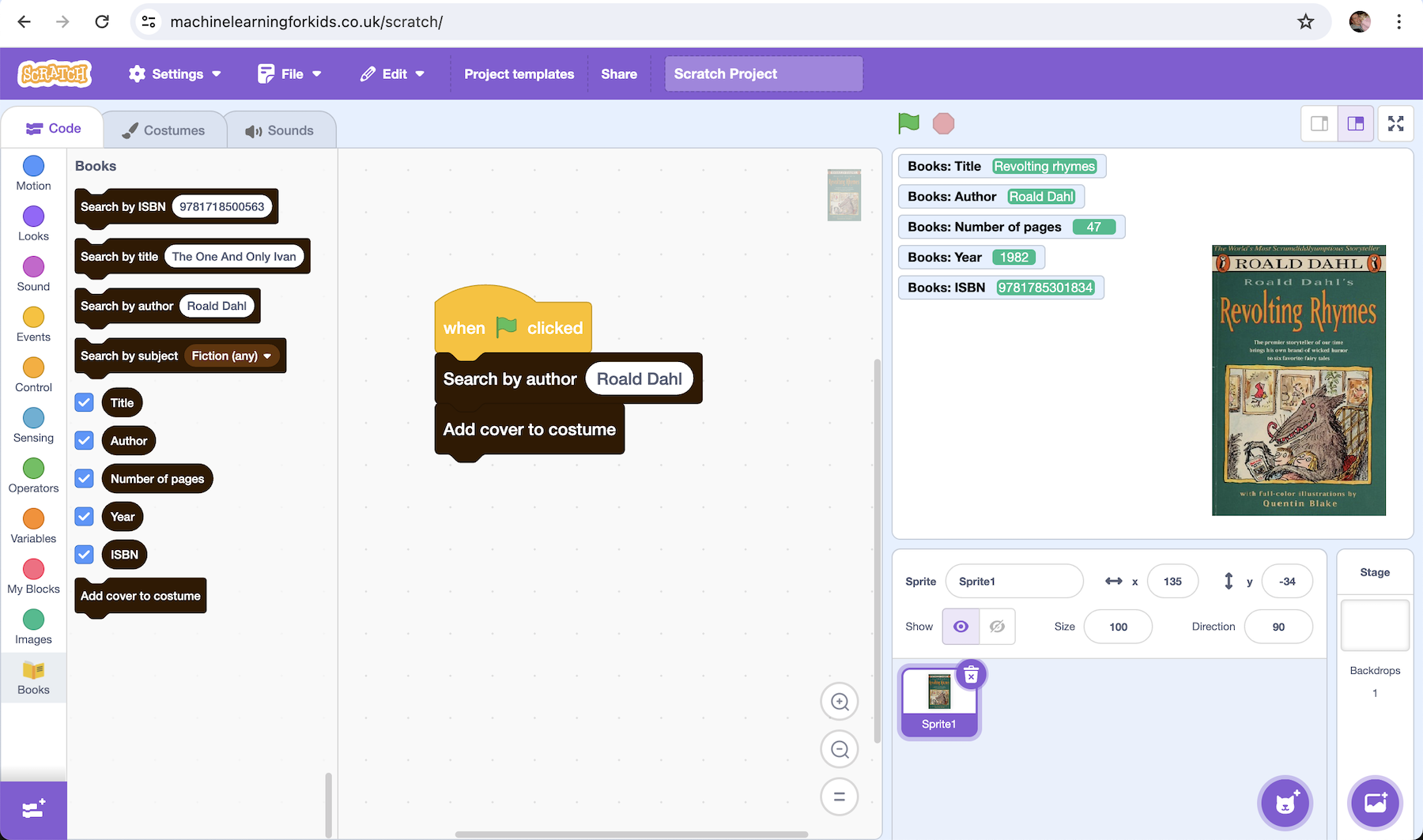Click the Share button
1423x840 pixels.
tap(618, 73)
